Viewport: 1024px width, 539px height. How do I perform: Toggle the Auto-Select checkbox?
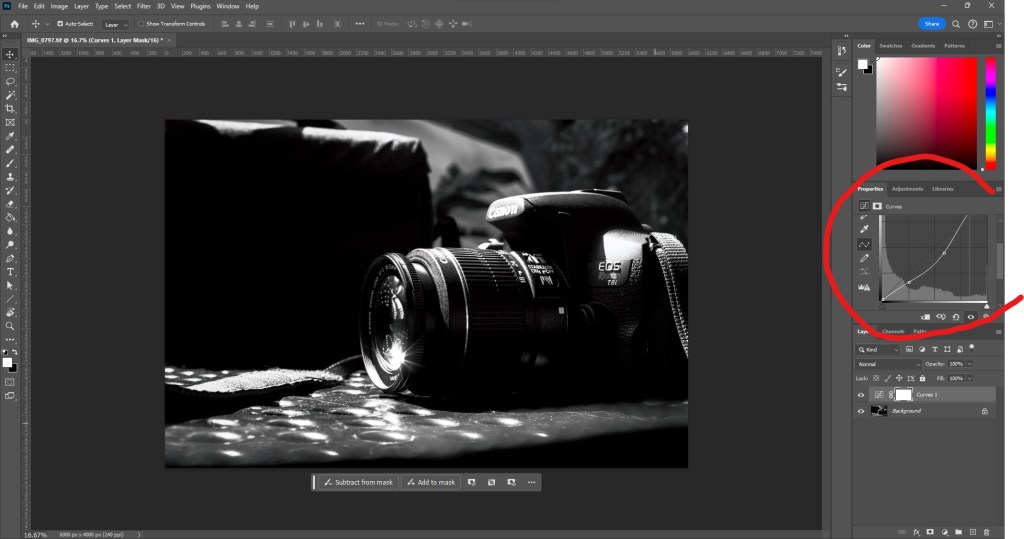[x=60, y=23]
